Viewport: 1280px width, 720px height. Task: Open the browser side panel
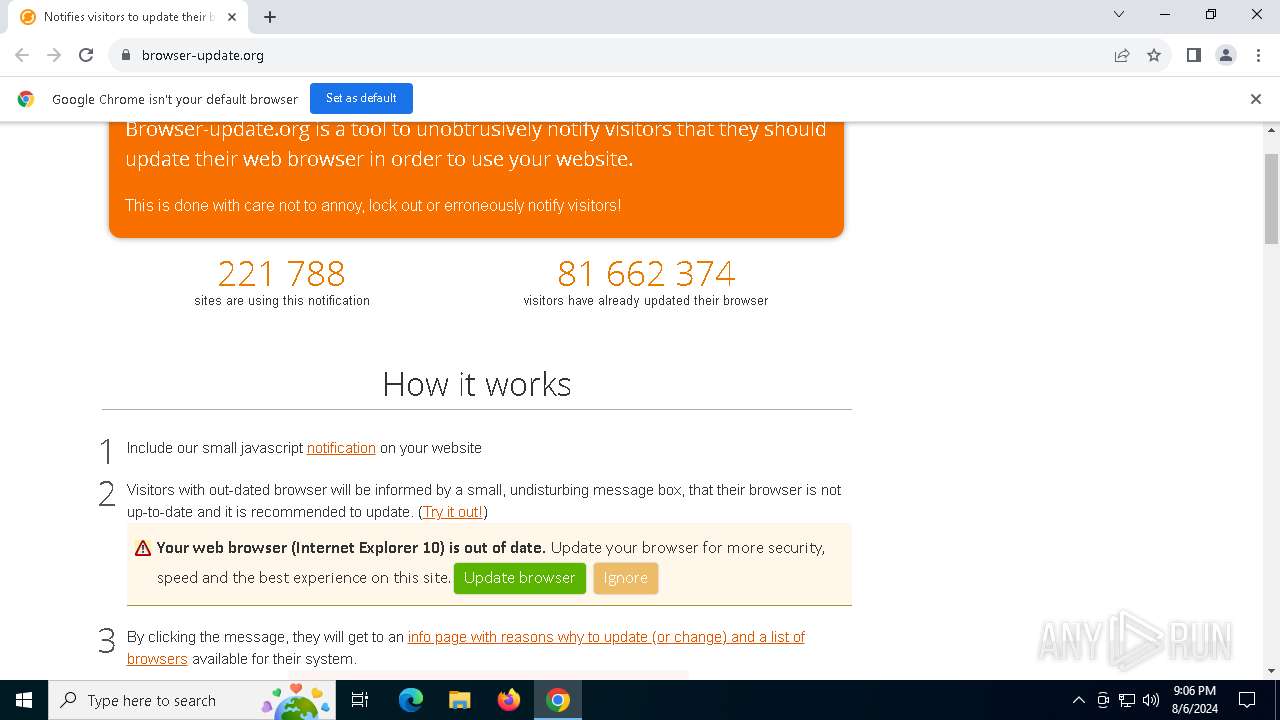tap(1193, 55)
